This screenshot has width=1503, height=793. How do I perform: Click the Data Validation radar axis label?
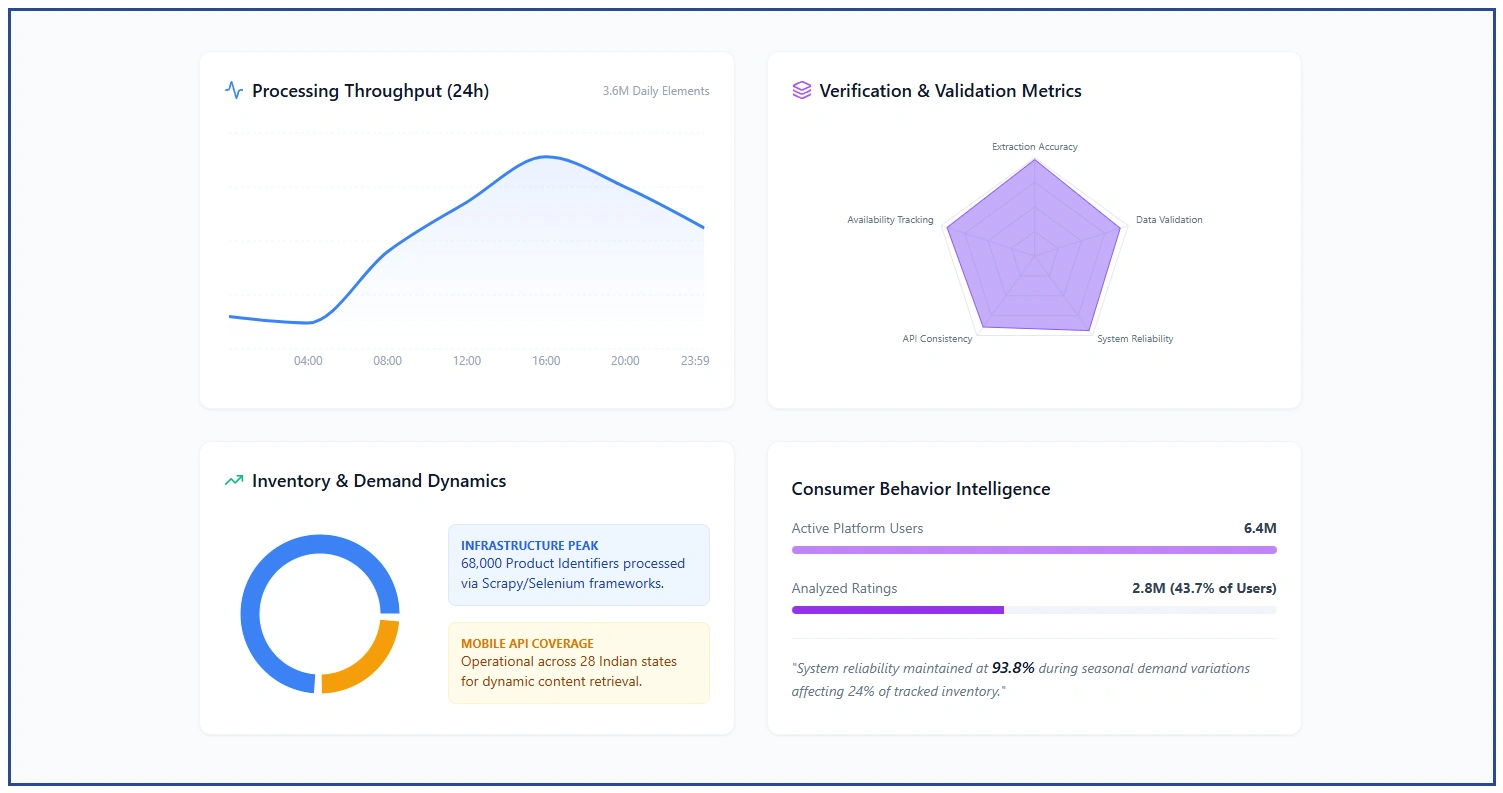1168,220
